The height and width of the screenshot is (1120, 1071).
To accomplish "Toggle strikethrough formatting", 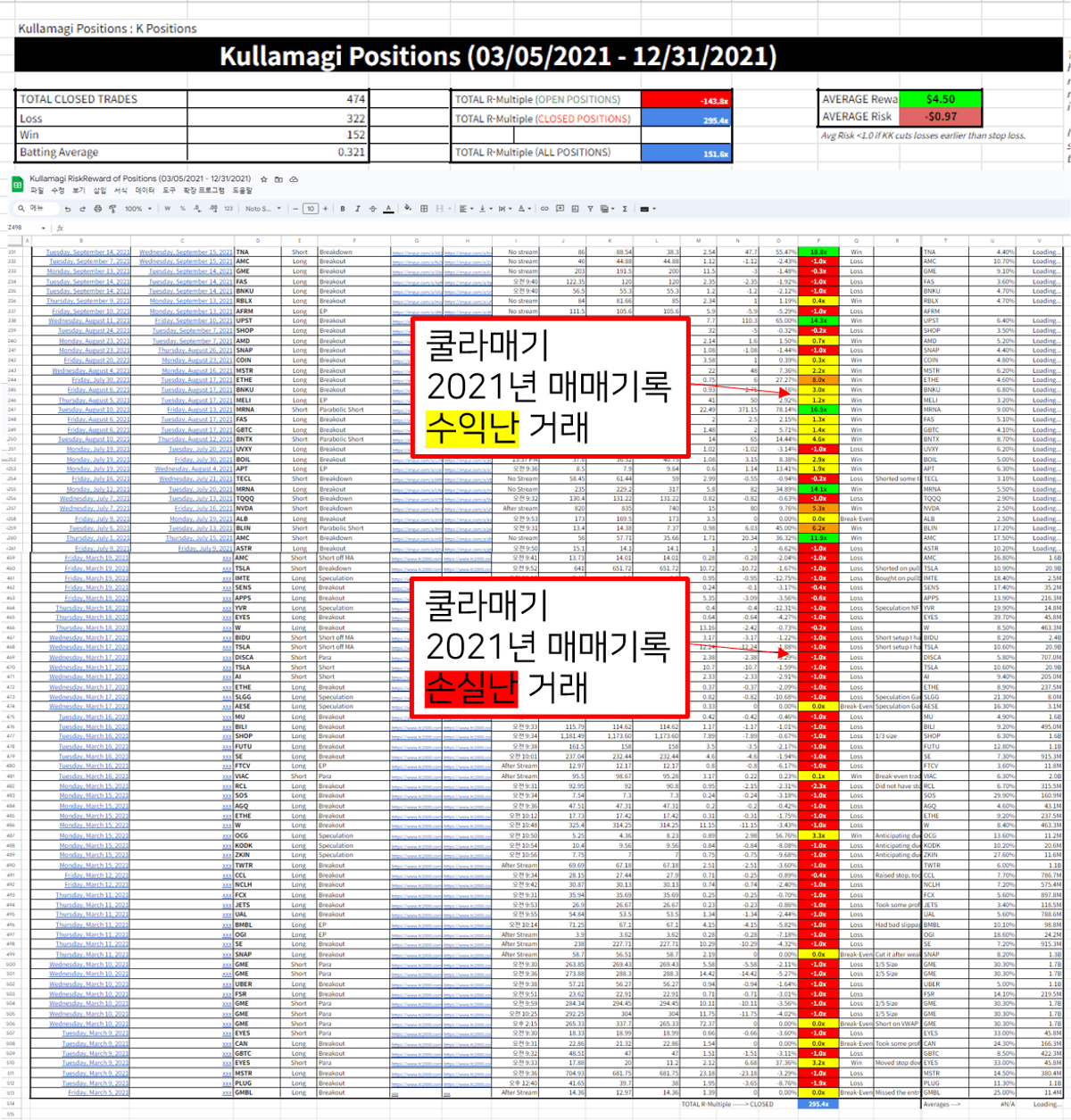I will pos(372,209).
